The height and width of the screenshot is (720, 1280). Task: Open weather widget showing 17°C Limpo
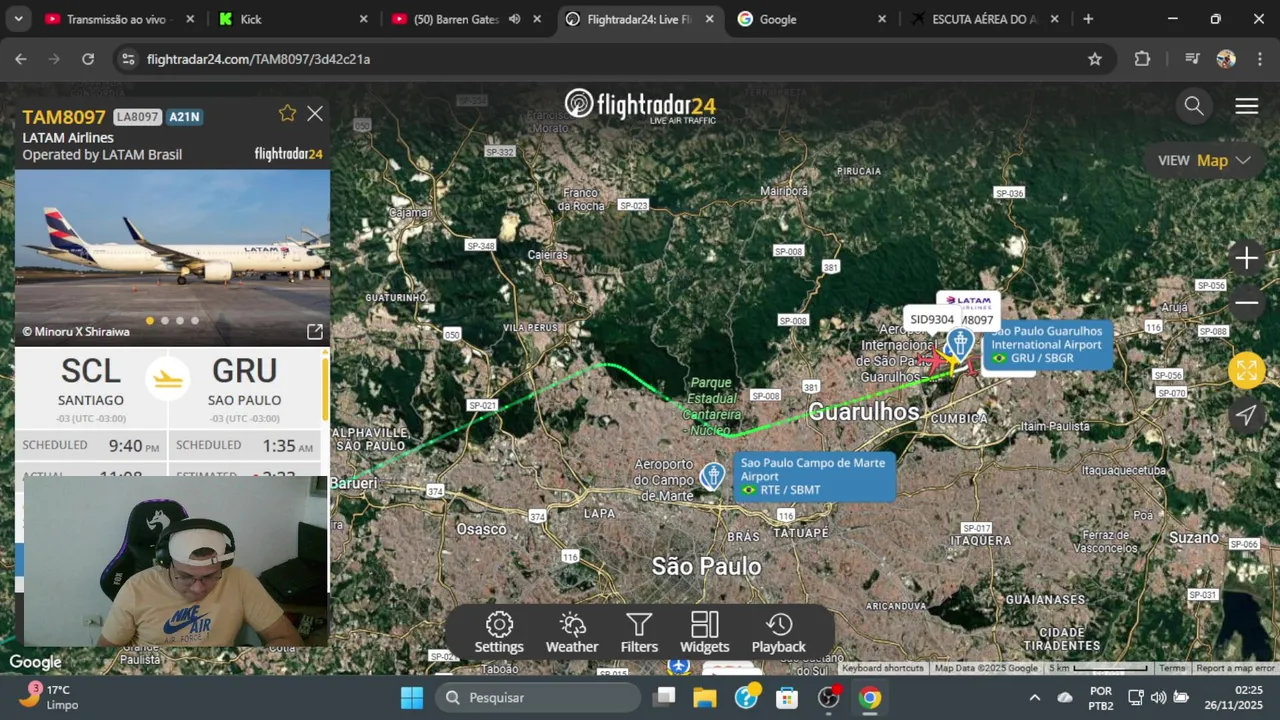click(50, 697)
